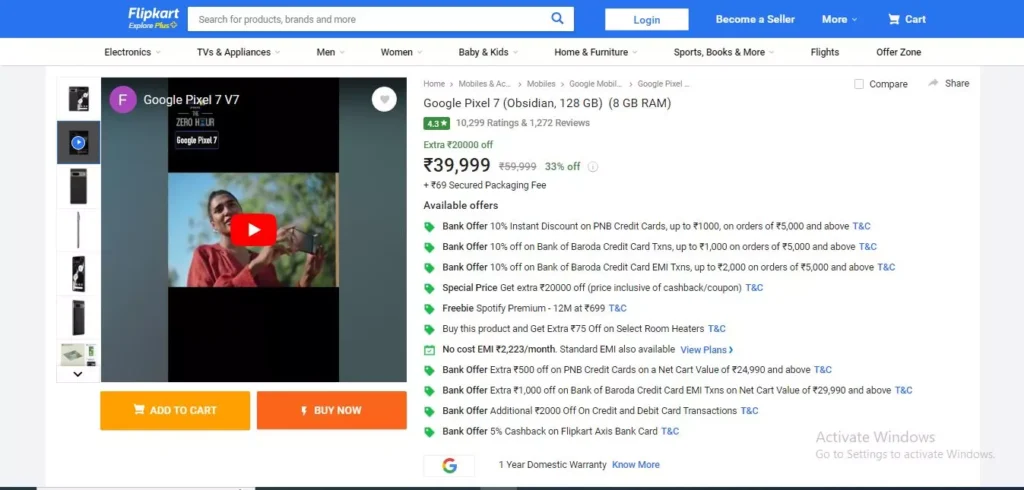
Task: Select the sixth thumbnail of black phone
Action: [78, 318]
